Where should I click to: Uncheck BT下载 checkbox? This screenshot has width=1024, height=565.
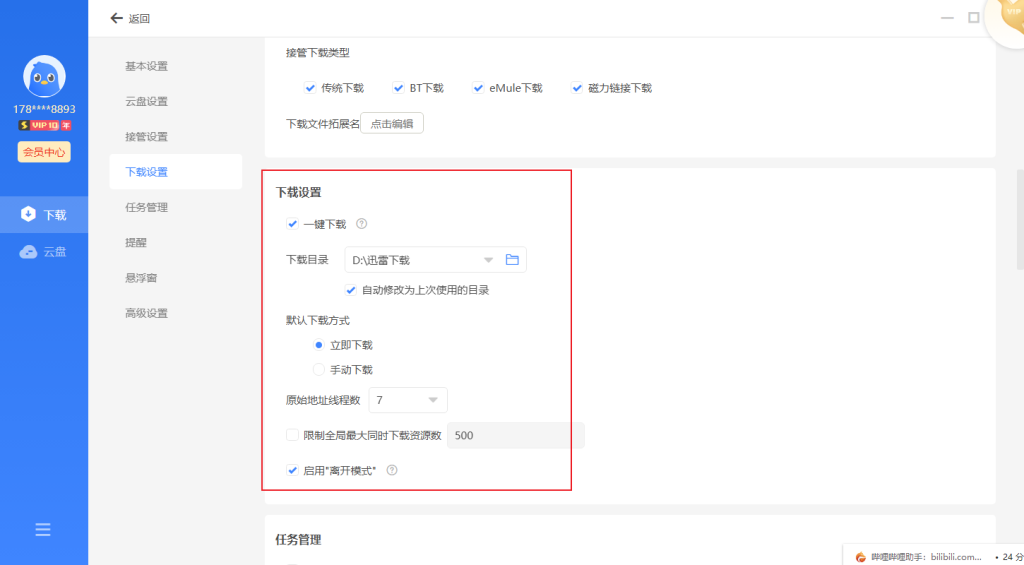398,88
